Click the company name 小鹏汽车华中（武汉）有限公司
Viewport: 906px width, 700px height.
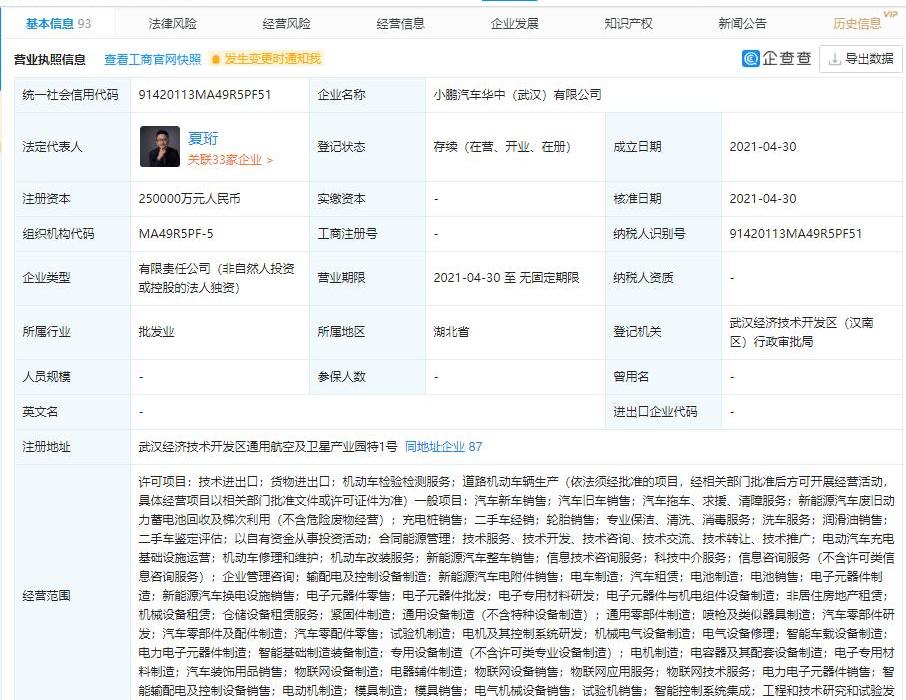pyautogui.click(x=517, y=95)
